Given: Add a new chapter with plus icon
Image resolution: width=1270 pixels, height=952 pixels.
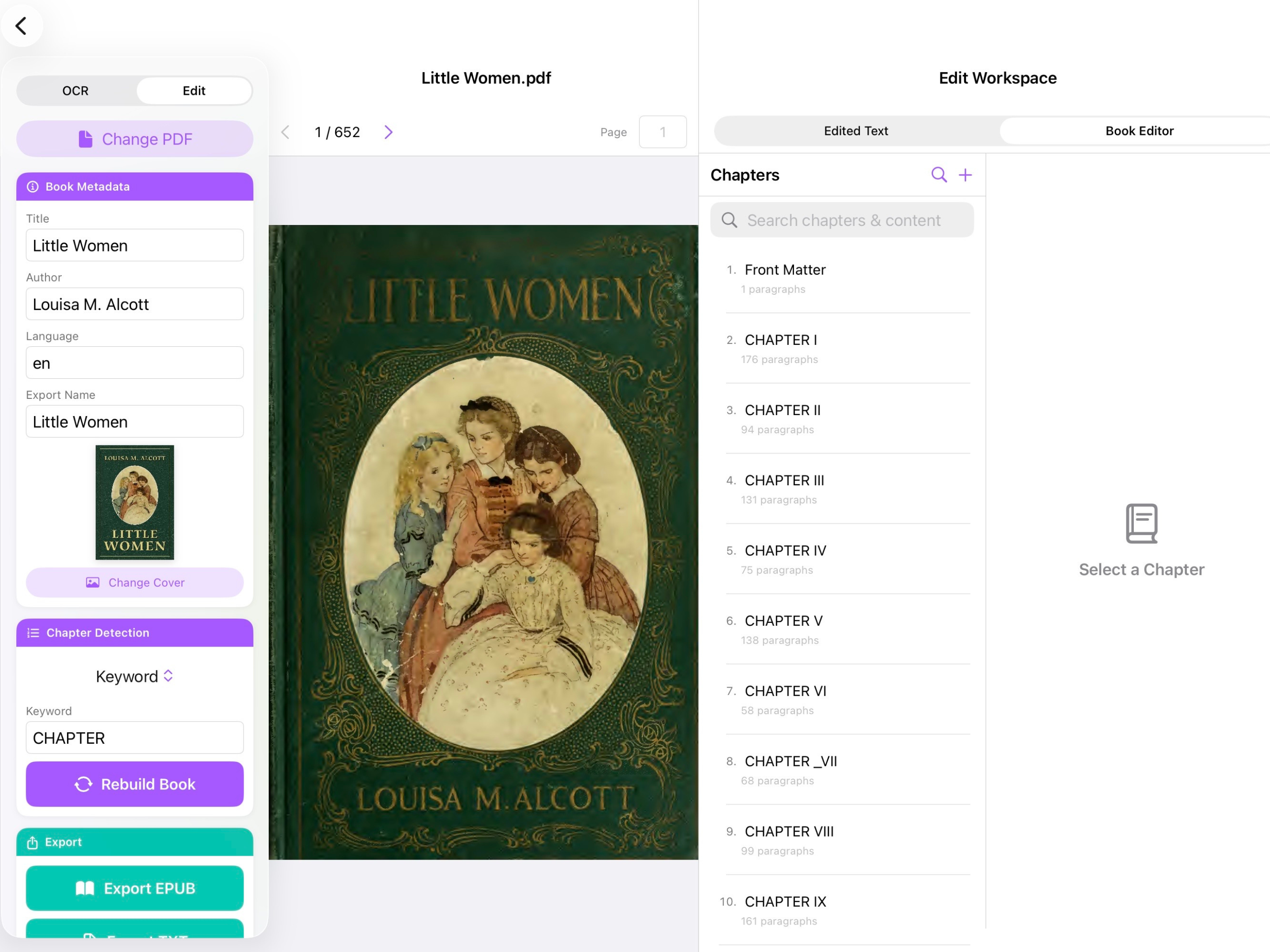Looking at the screenshot, I should (x=966, y=175).
